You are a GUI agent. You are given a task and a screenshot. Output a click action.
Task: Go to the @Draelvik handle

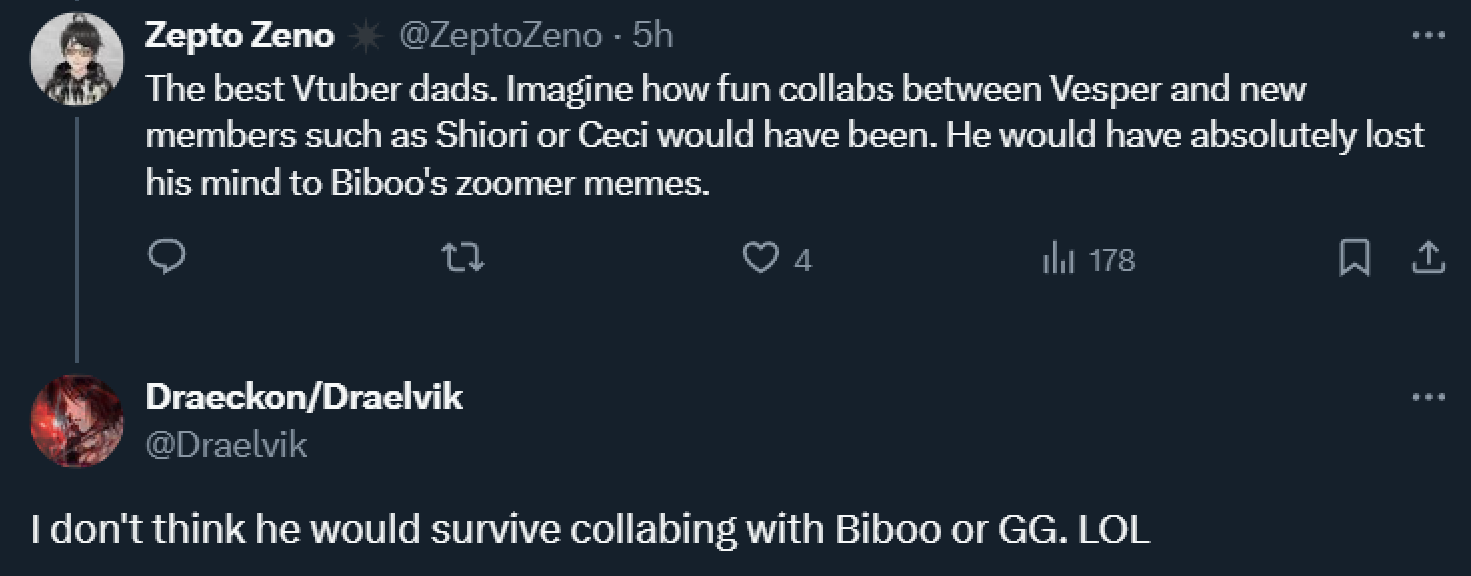click(227, 444)
